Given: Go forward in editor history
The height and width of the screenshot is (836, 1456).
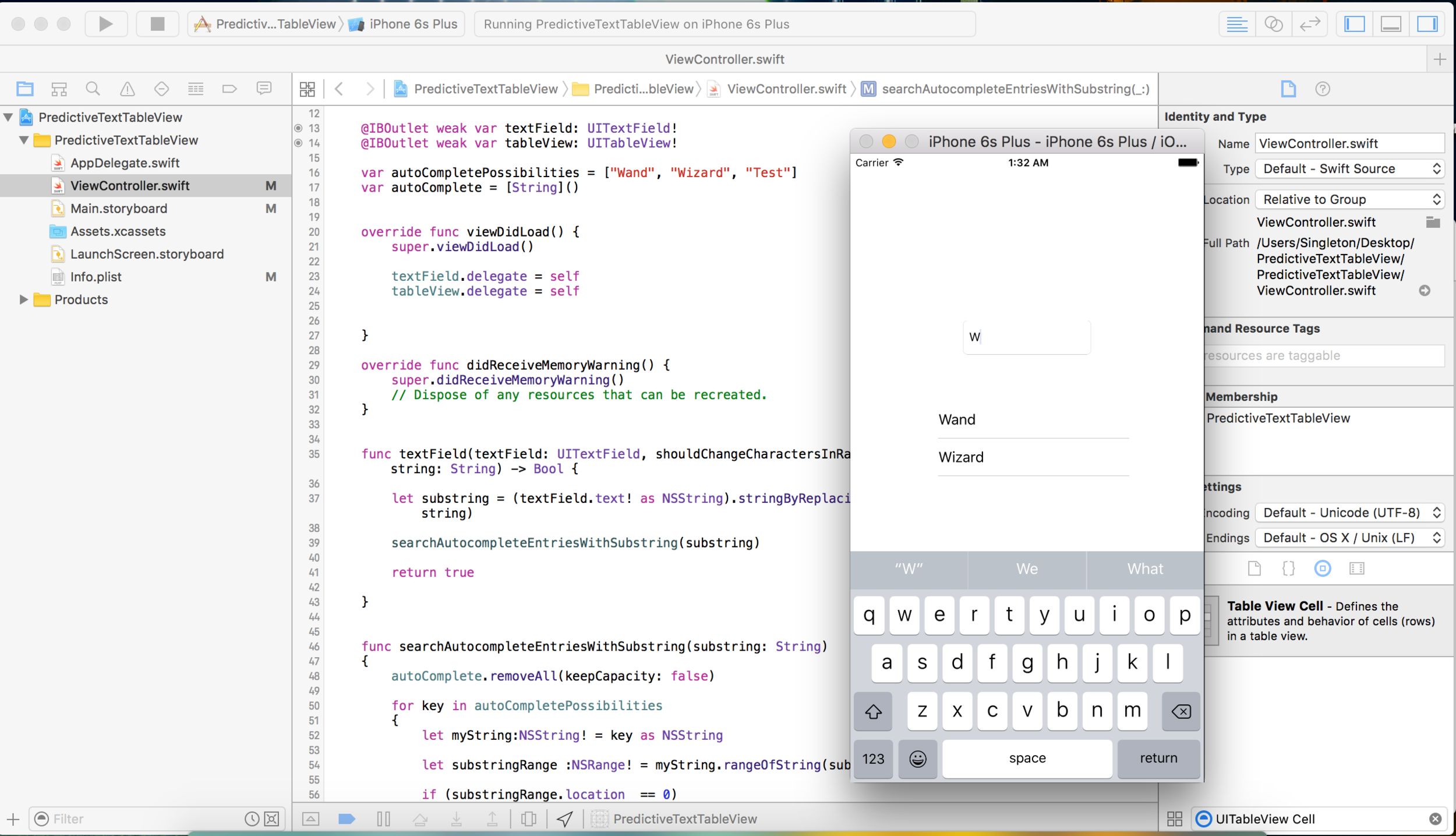Looking at the screenshot, I should click(370, 89).
